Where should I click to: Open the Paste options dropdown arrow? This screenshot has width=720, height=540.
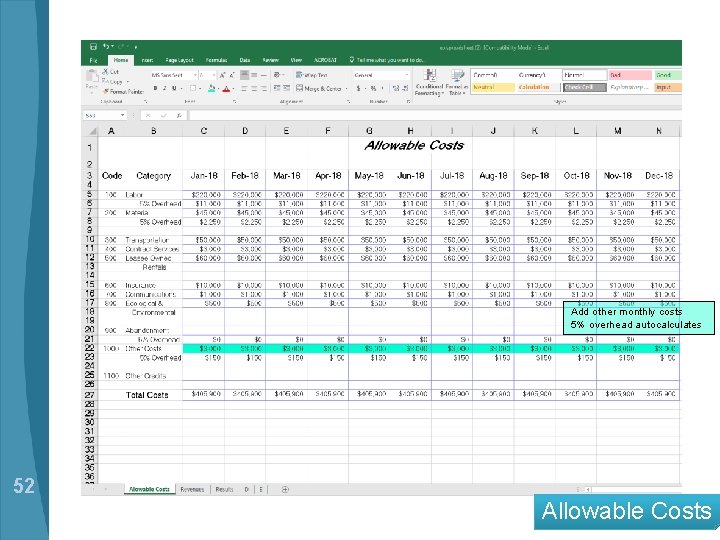click(91, 92)
